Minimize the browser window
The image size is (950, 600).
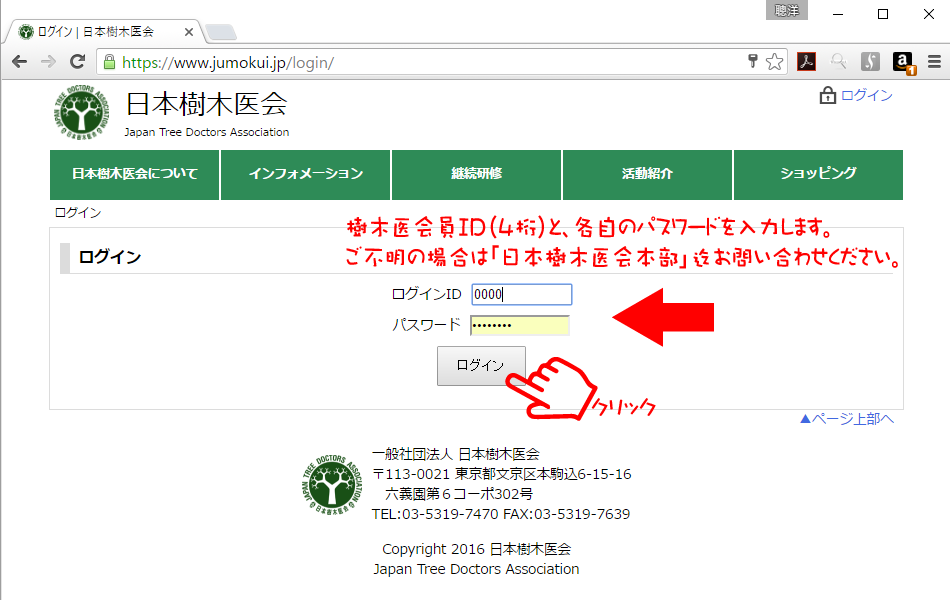point(838,14)
